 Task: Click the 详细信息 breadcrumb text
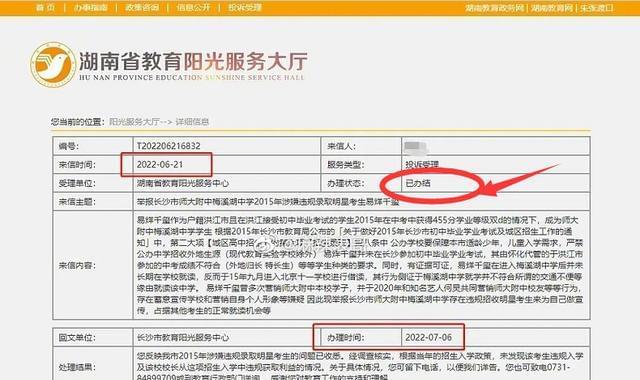192,122
